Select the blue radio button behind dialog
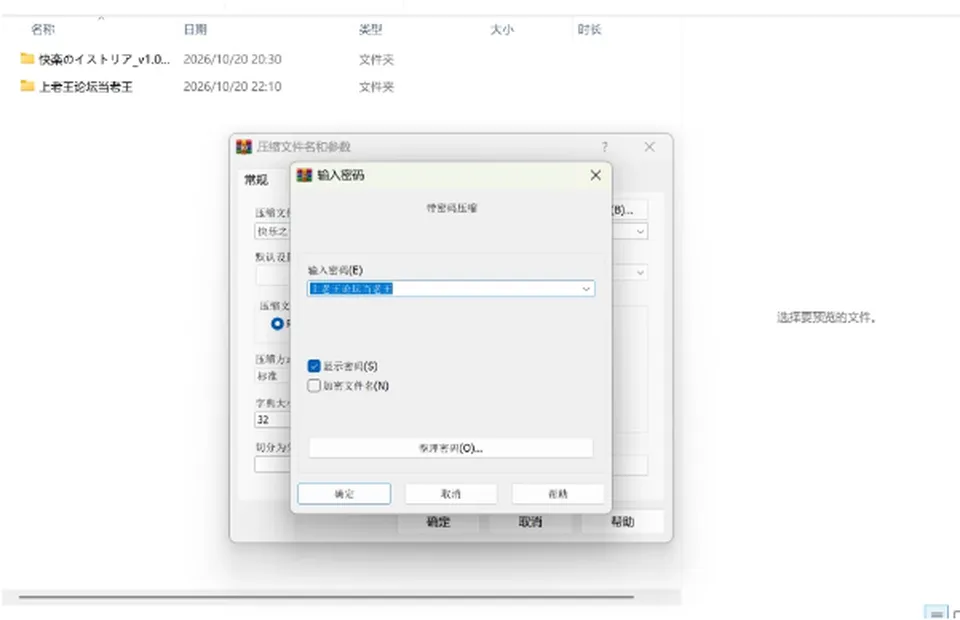This screenshot has height=620, width=960. coord(277,323)
